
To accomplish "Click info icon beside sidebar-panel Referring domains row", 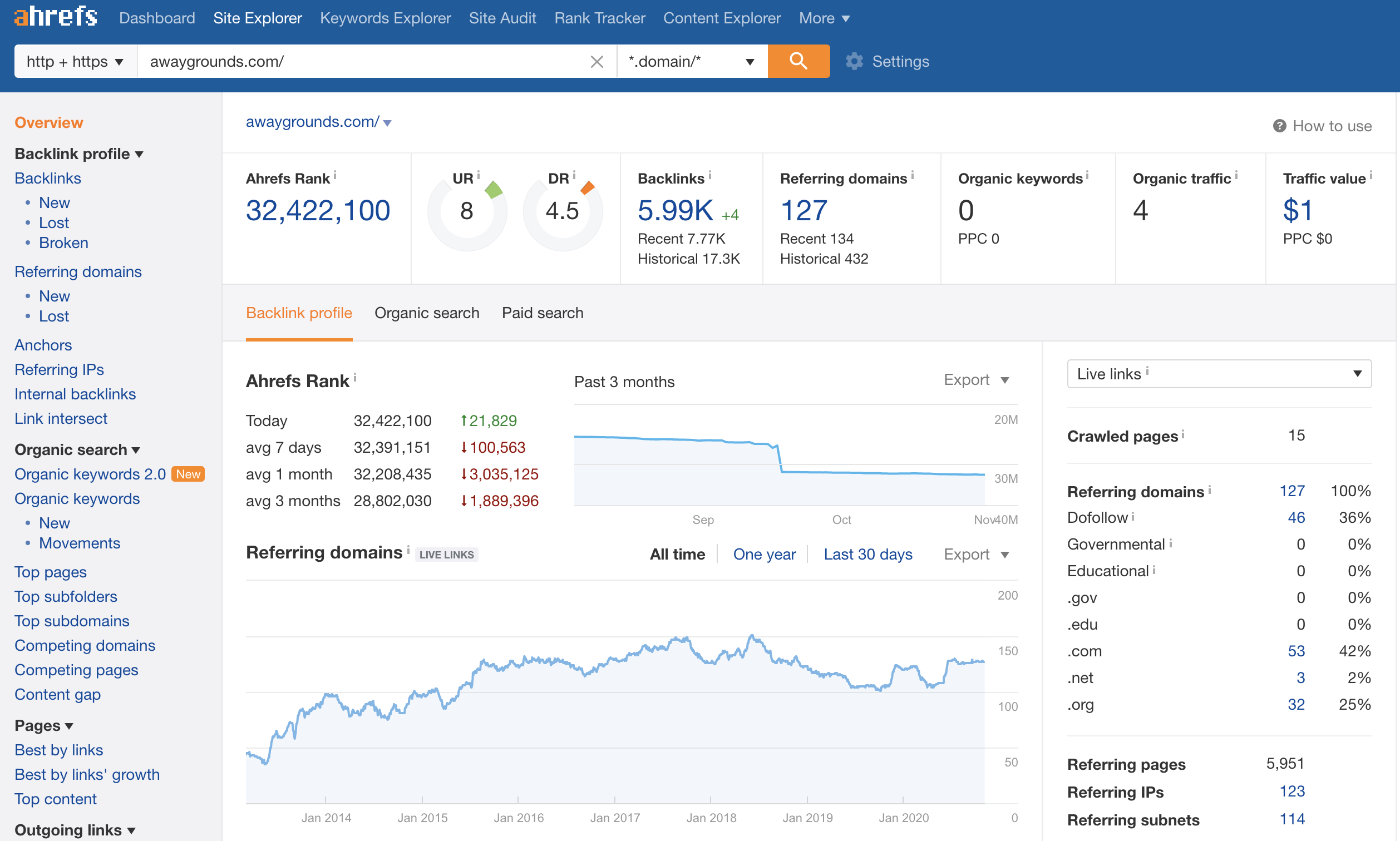I will click(1210, 489).
